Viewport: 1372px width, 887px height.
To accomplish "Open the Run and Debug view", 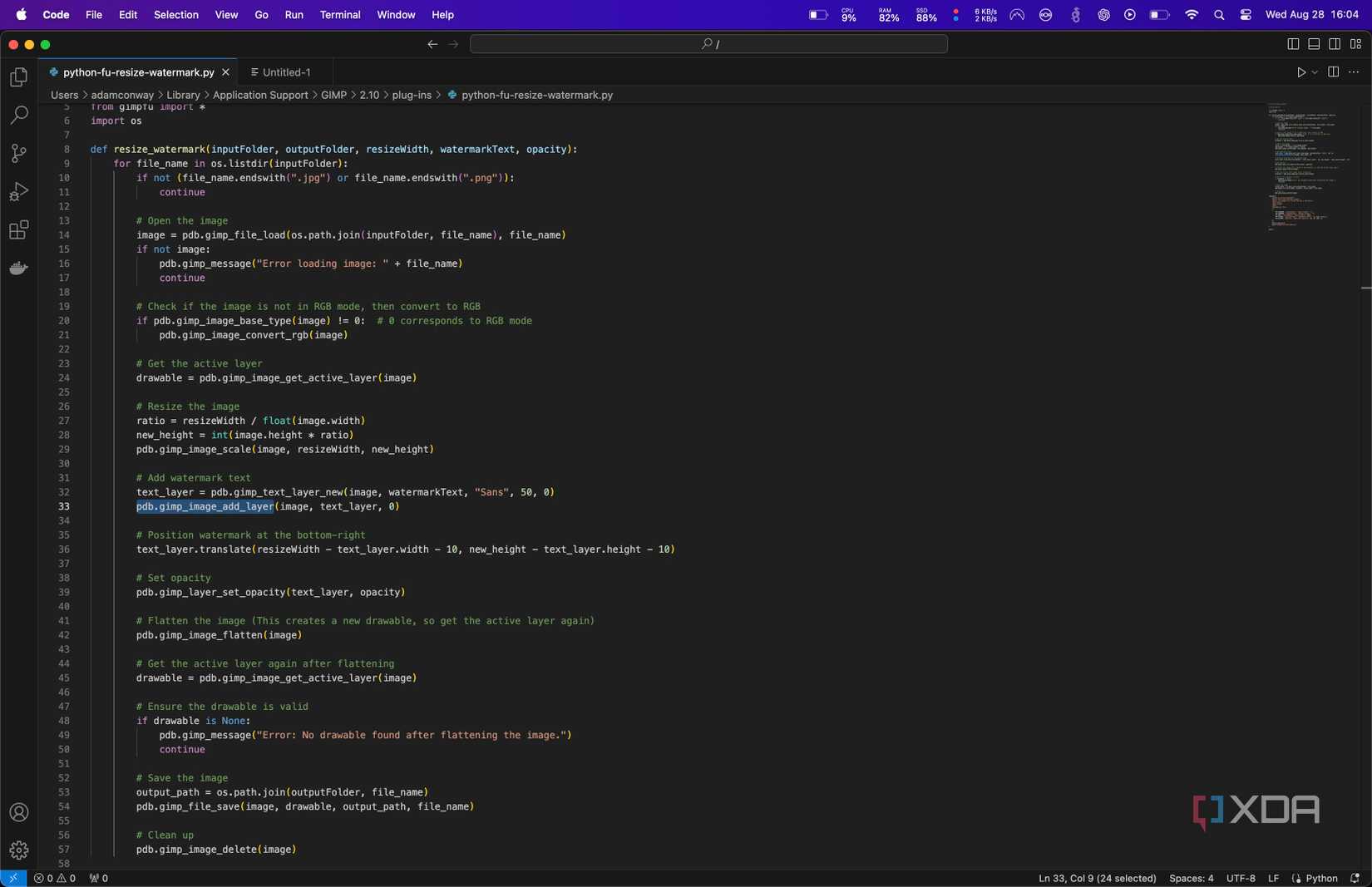I will pyautogui.click(x=18, y=192).
